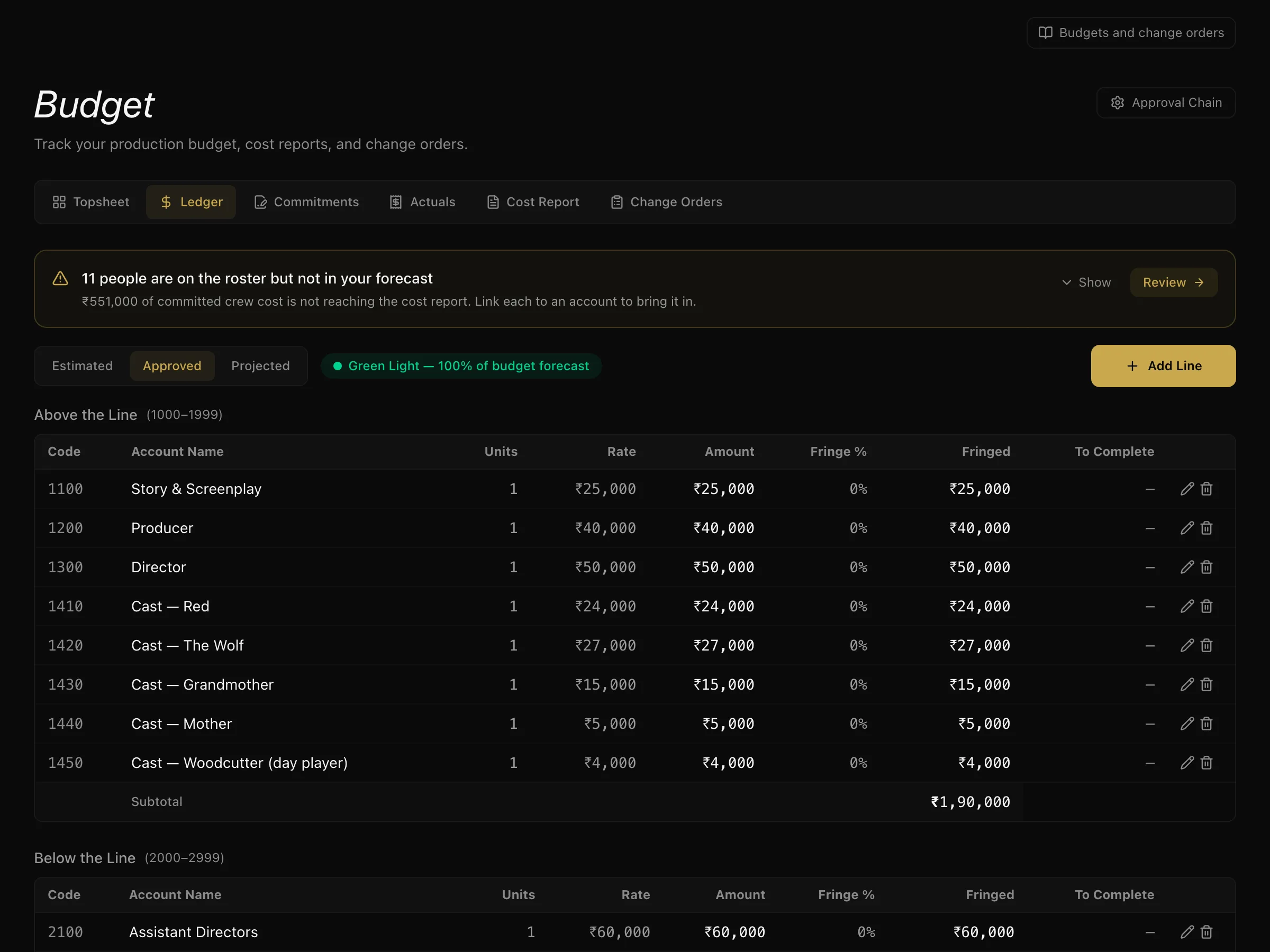Edit the Cast — The Wolf line

(x=1187, y=646)
